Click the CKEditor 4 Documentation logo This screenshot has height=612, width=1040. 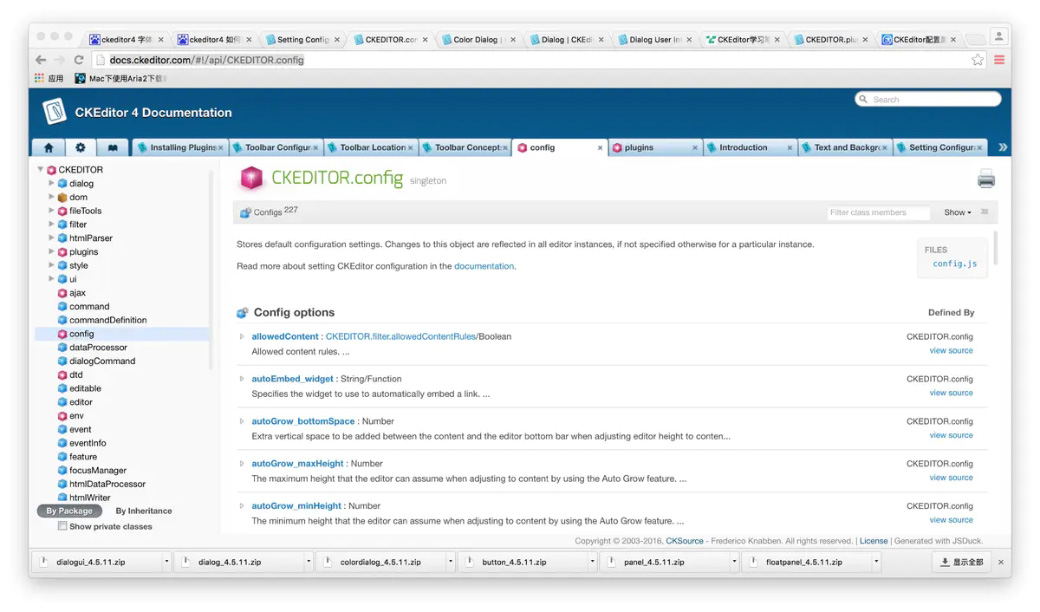click(x=55, y=112)
